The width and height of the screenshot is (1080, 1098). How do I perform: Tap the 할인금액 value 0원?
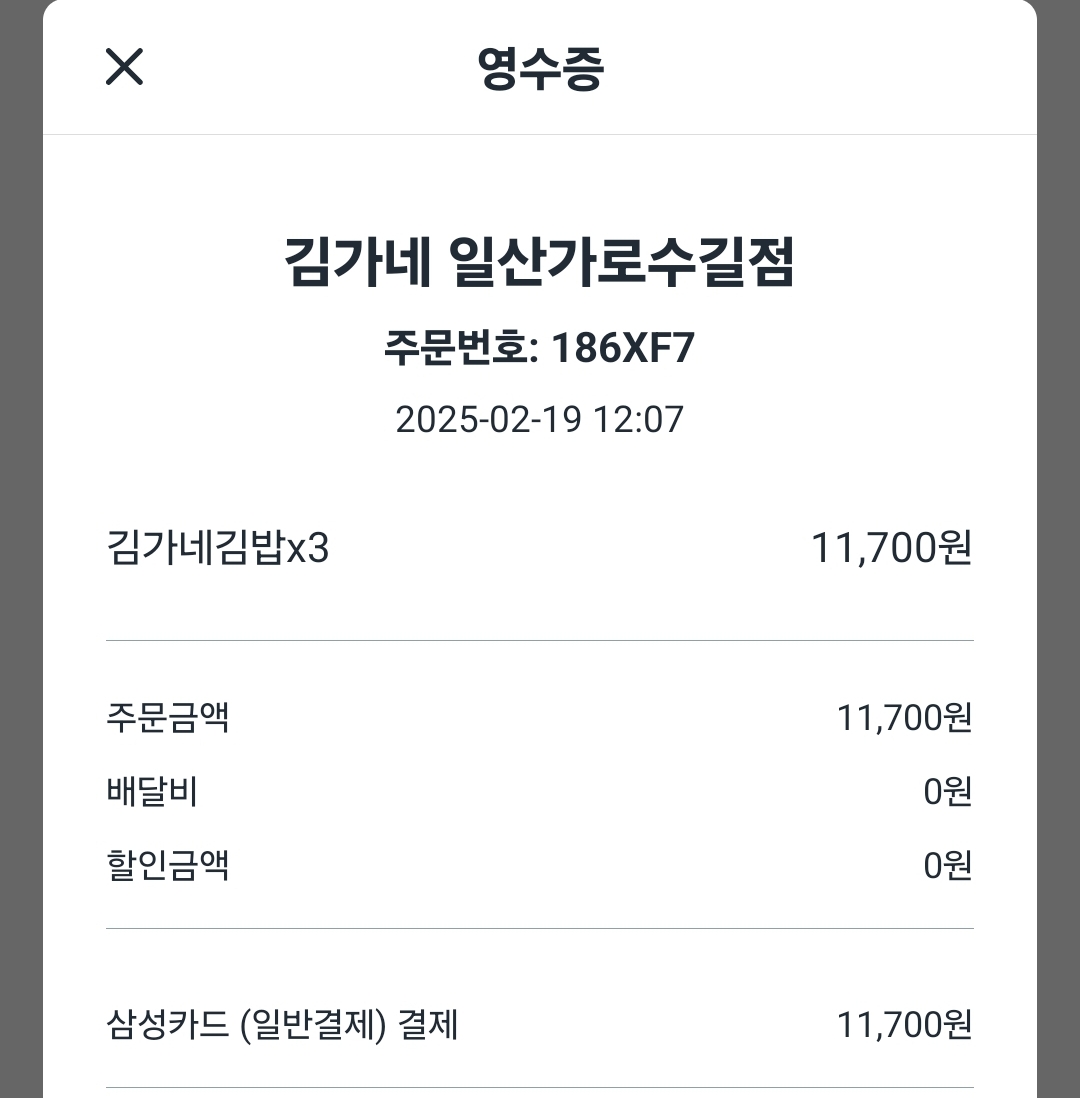(x=947, y=865)
